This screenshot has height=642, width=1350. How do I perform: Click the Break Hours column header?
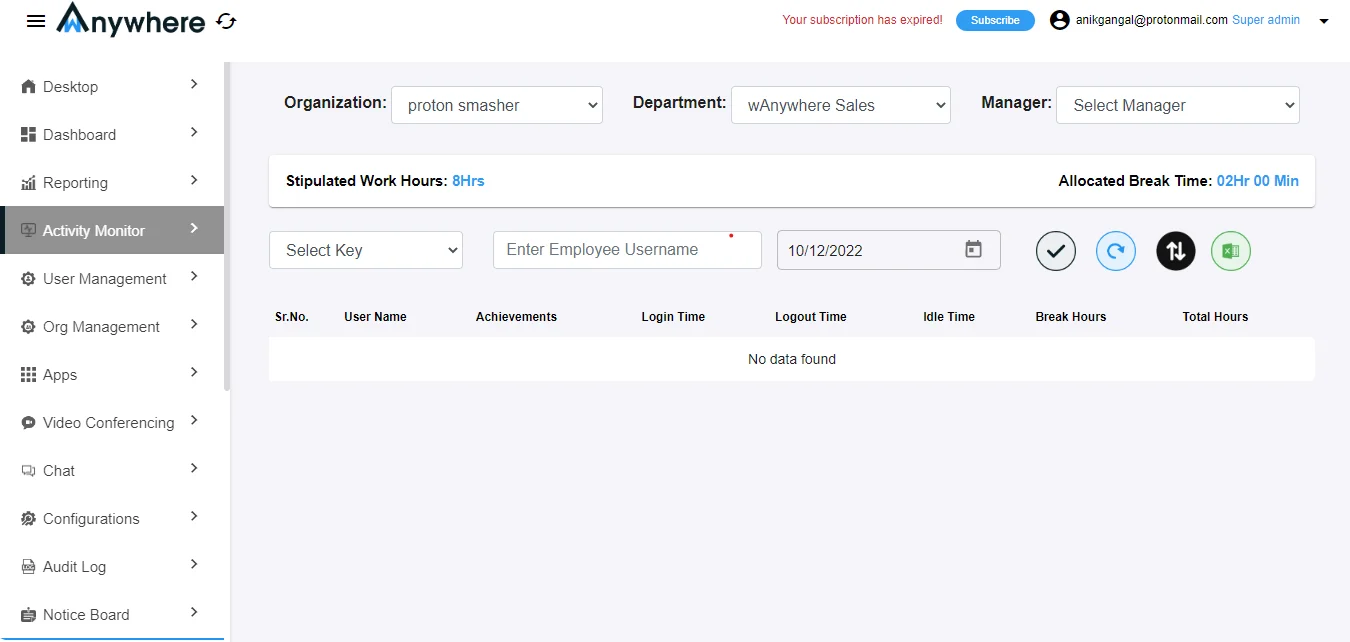[1071, 317]
